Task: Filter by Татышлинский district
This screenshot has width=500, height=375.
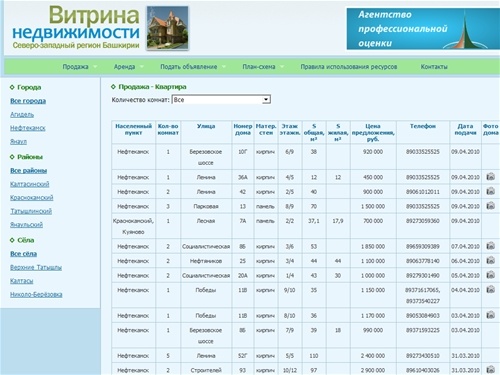Action: click(x=31, y=211)
